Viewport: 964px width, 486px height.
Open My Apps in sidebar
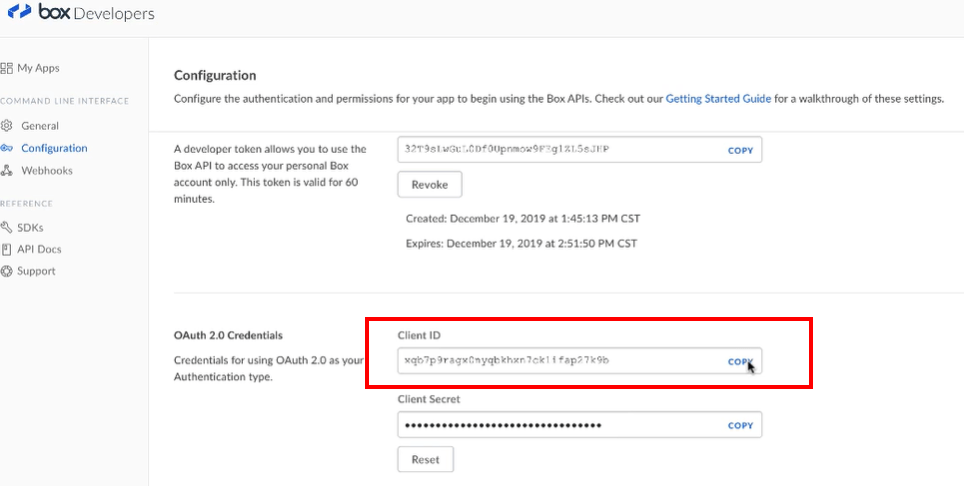pos(38,68)
